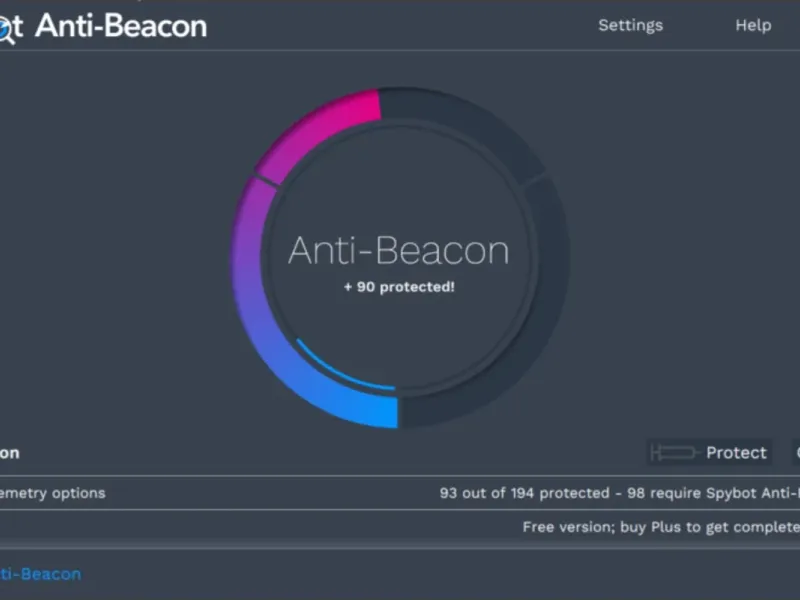Open the blue Anti-Beacon link at bottom
This screenshot has width=800, height=600.
[x=40, y=574]
